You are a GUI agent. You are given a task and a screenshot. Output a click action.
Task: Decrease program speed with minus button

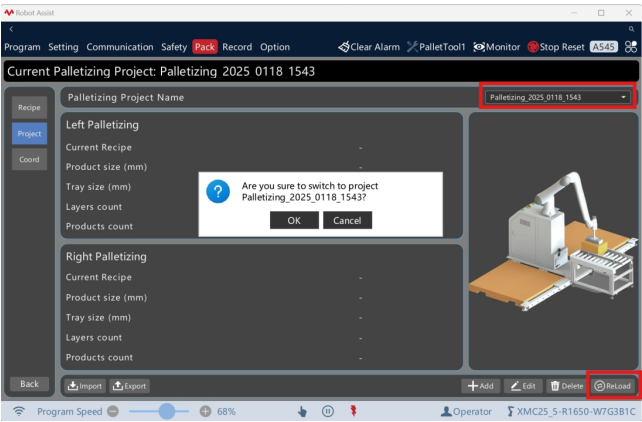coord(113,411)
